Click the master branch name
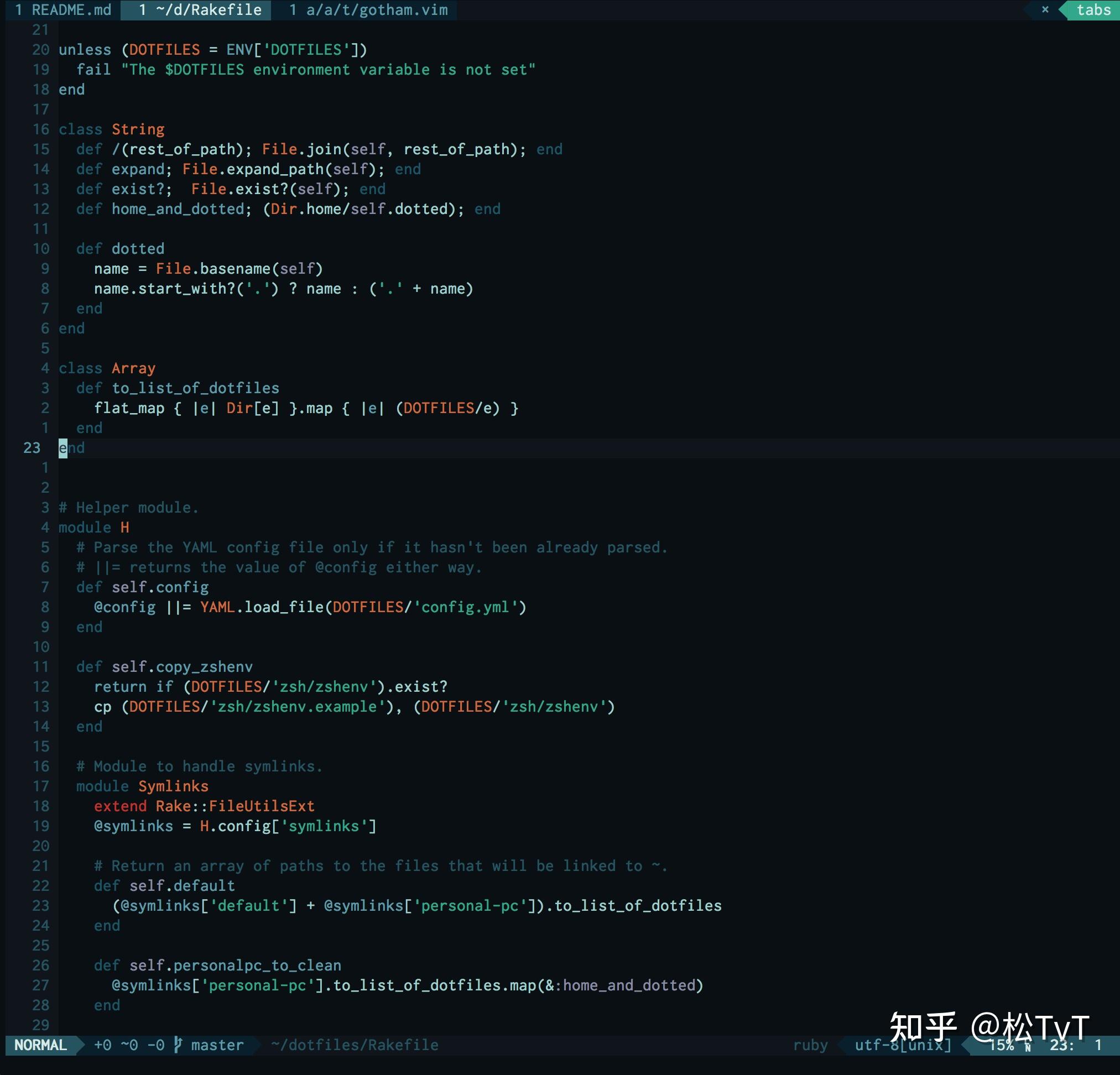Screen dimensions: 1120x1075 [x=217, y=1045]
